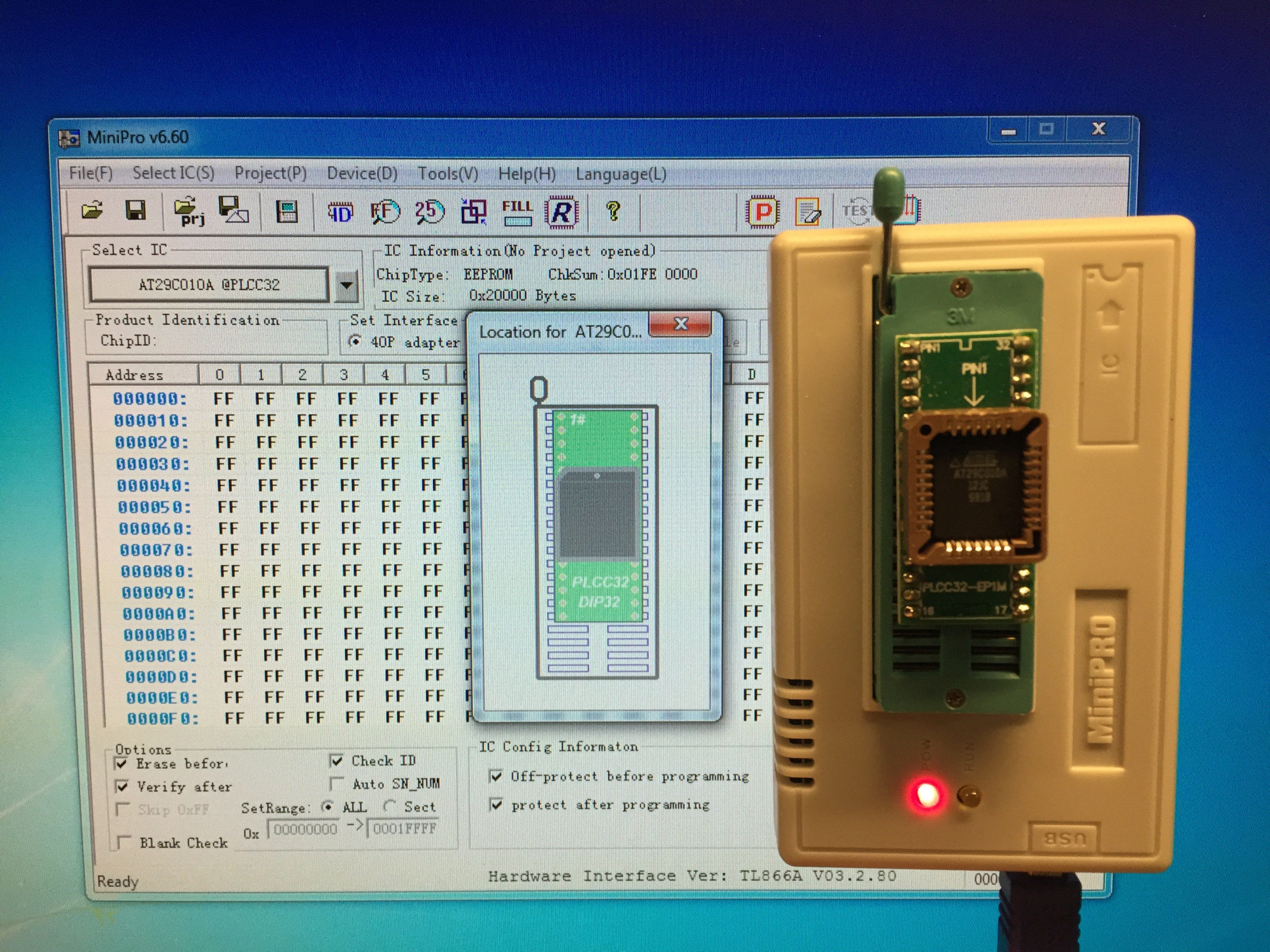Click the FF blank check magnifier icon
This screenshot has height=952, width=1270.
(x=384, y=212)
